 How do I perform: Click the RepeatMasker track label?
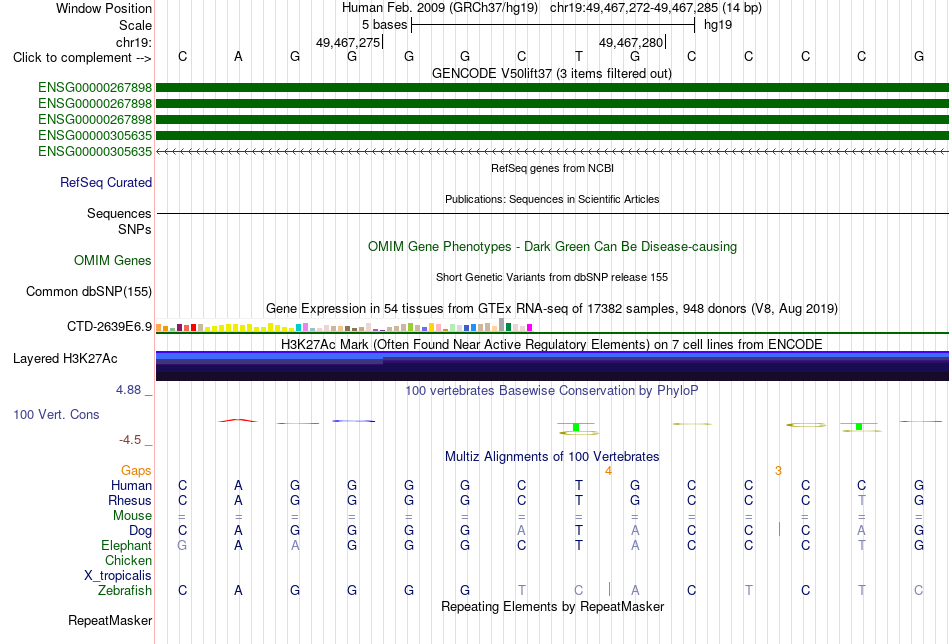(110, 620)
